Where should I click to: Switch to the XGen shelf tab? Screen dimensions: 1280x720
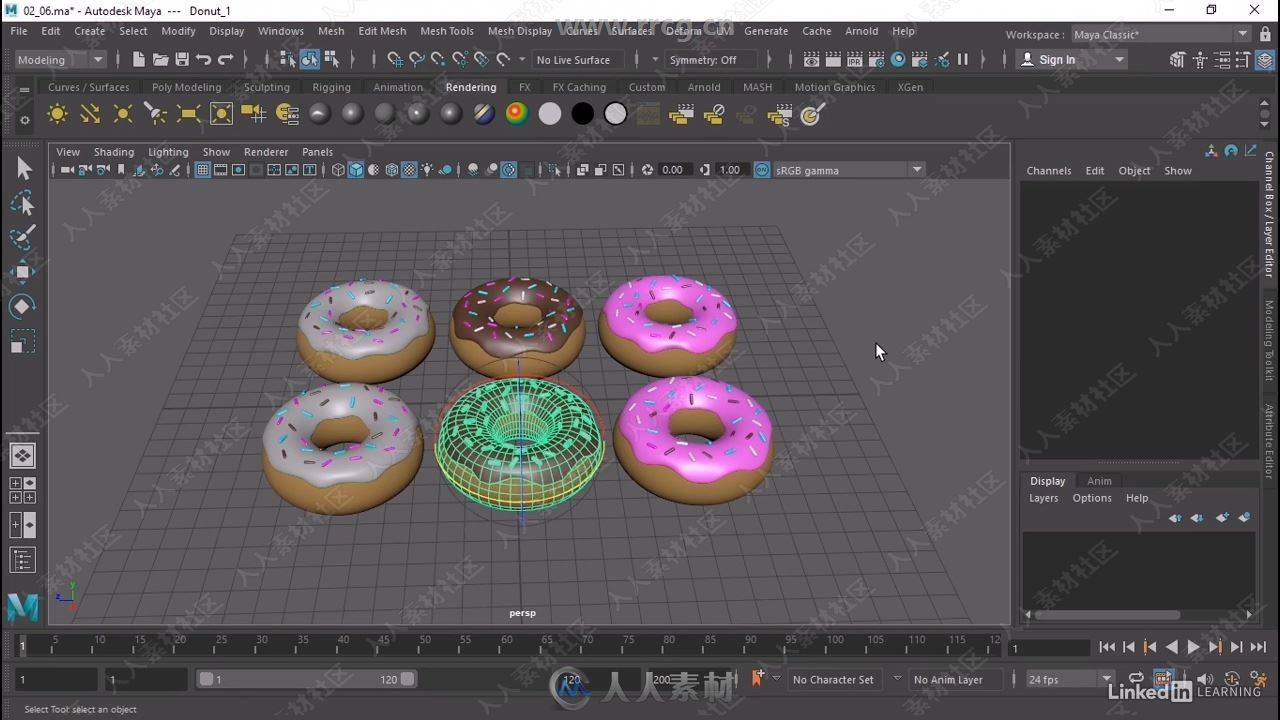click(x=910, y=87)
